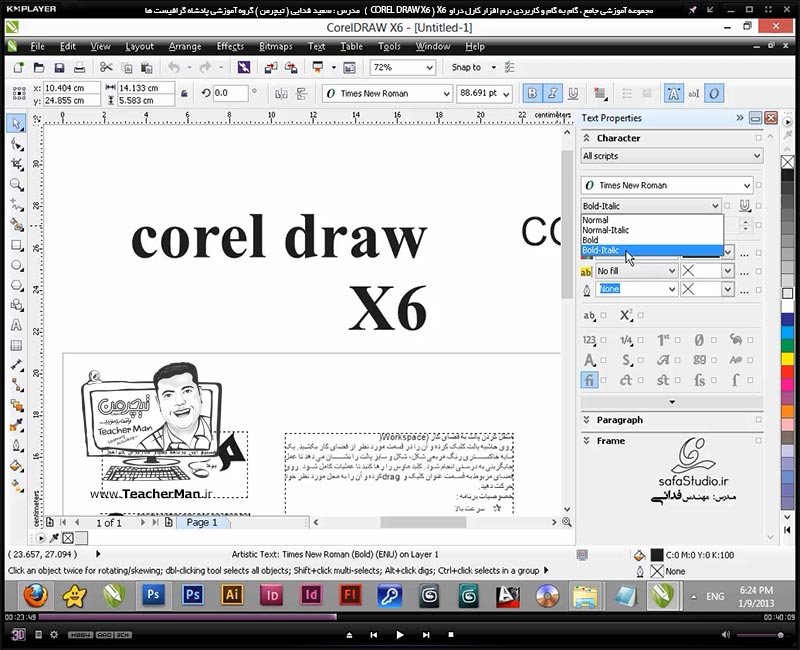Expand the Paragraph section

pyautogui.click(x=587, y=420)
